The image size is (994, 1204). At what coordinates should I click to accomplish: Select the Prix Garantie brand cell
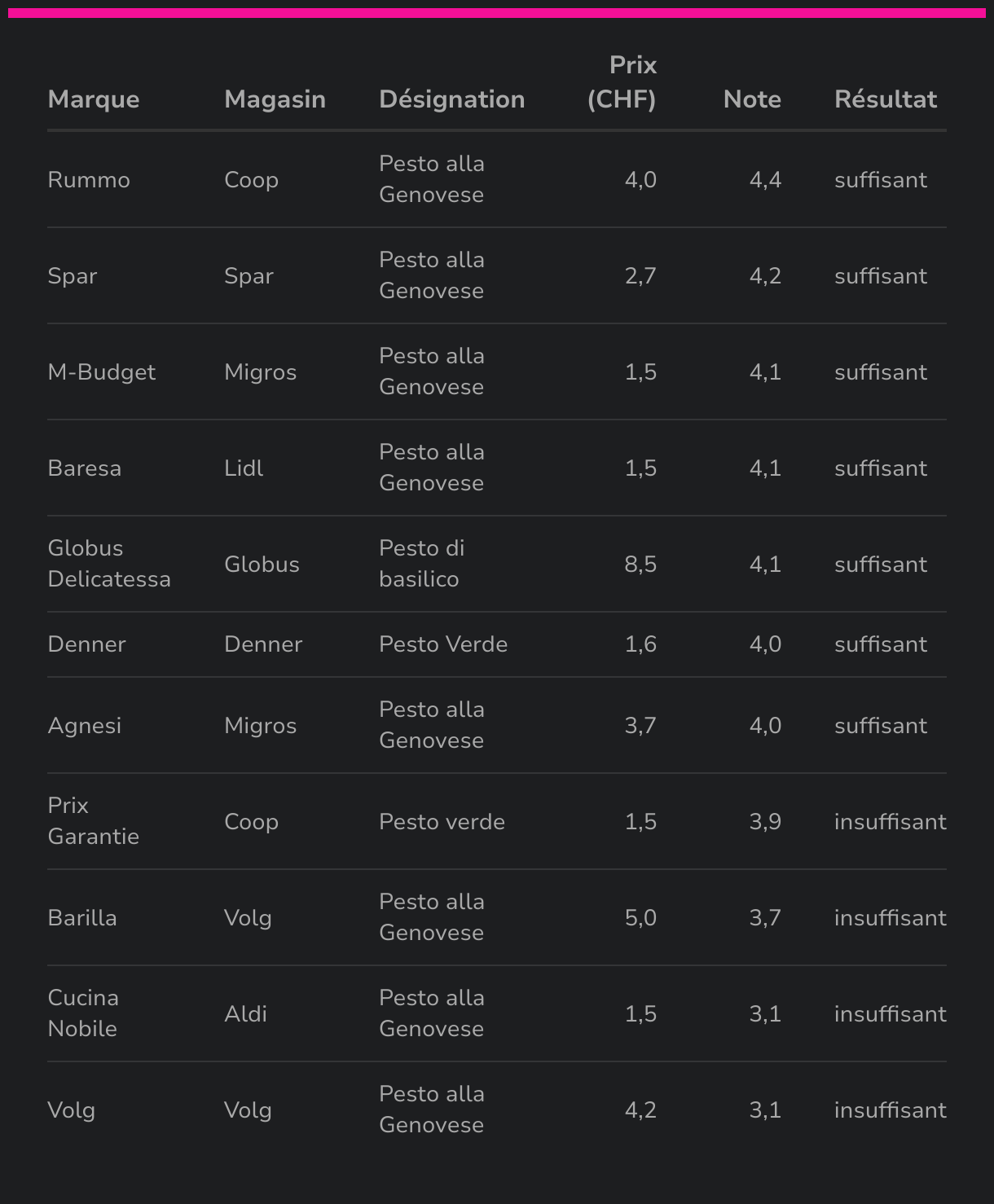tap(93, 821)
